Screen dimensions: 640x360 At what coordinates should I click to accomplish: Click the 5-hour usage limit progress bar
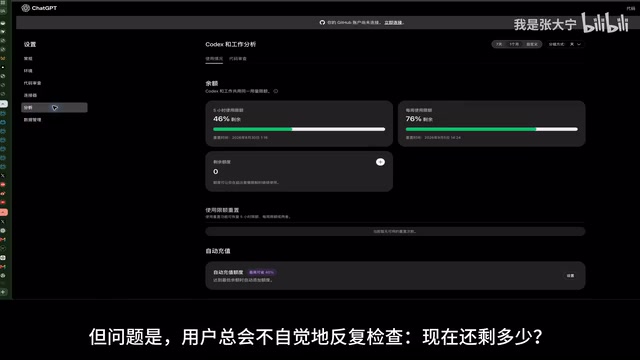[x=299, y=129]
